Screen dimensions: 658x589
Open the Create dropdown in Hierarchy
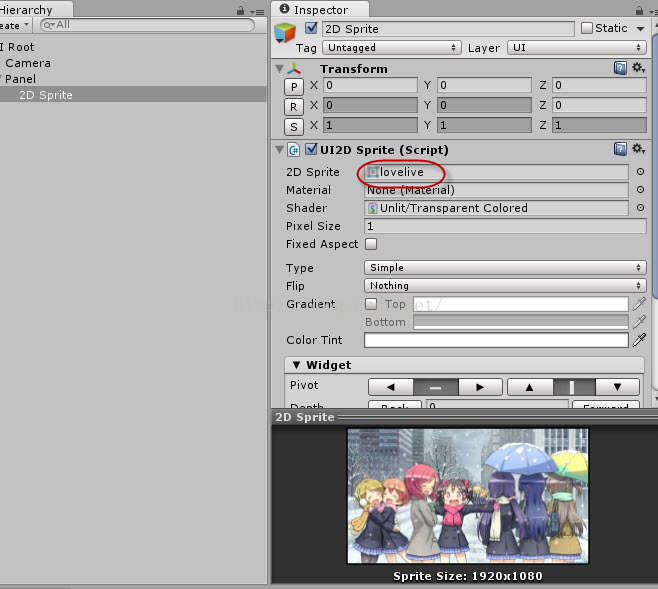point(14,26)
